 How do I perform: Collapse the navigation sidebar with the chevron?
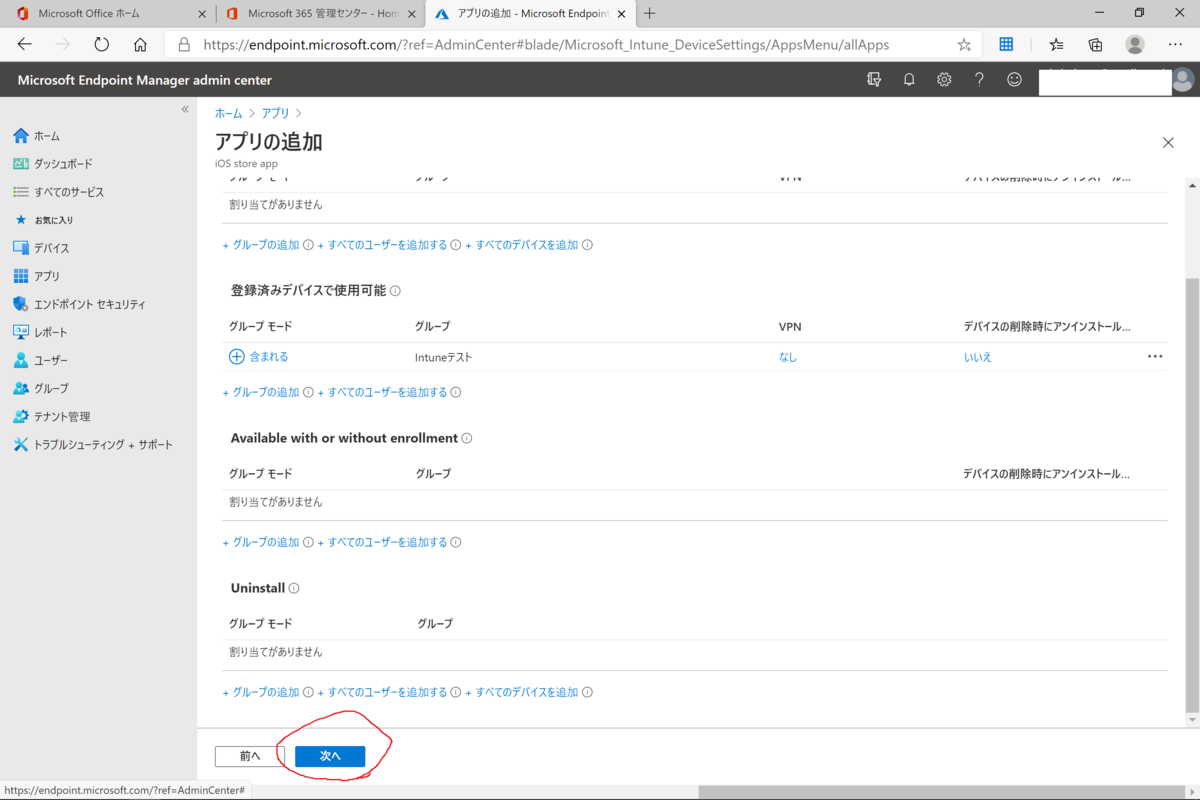(185, 110)
